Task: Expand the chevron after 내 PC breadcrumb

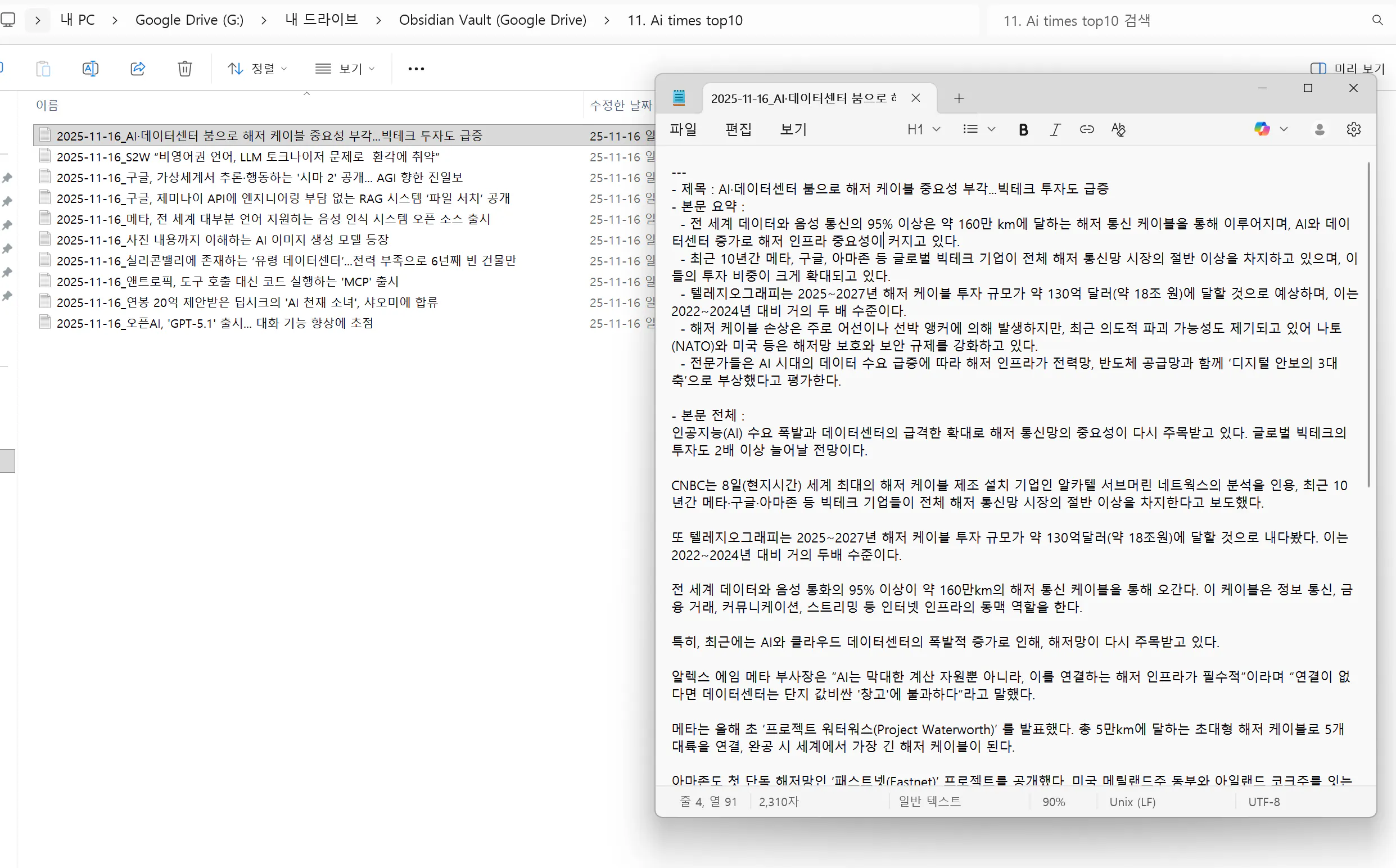Action: [115, 21]
